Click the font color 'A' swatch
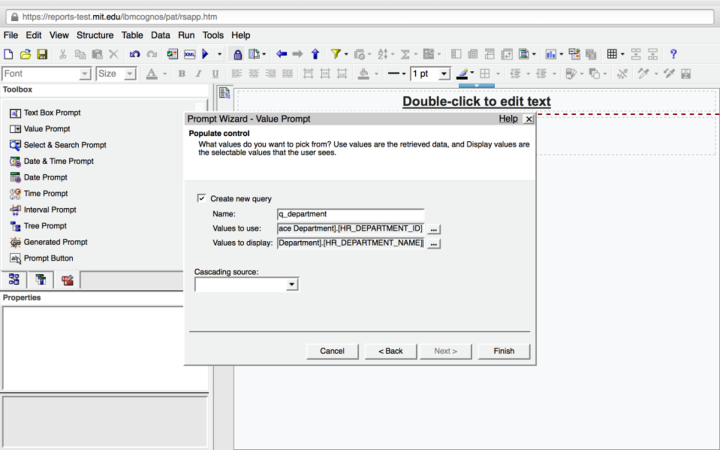720x450 pixels. click(x=151, y=74)
